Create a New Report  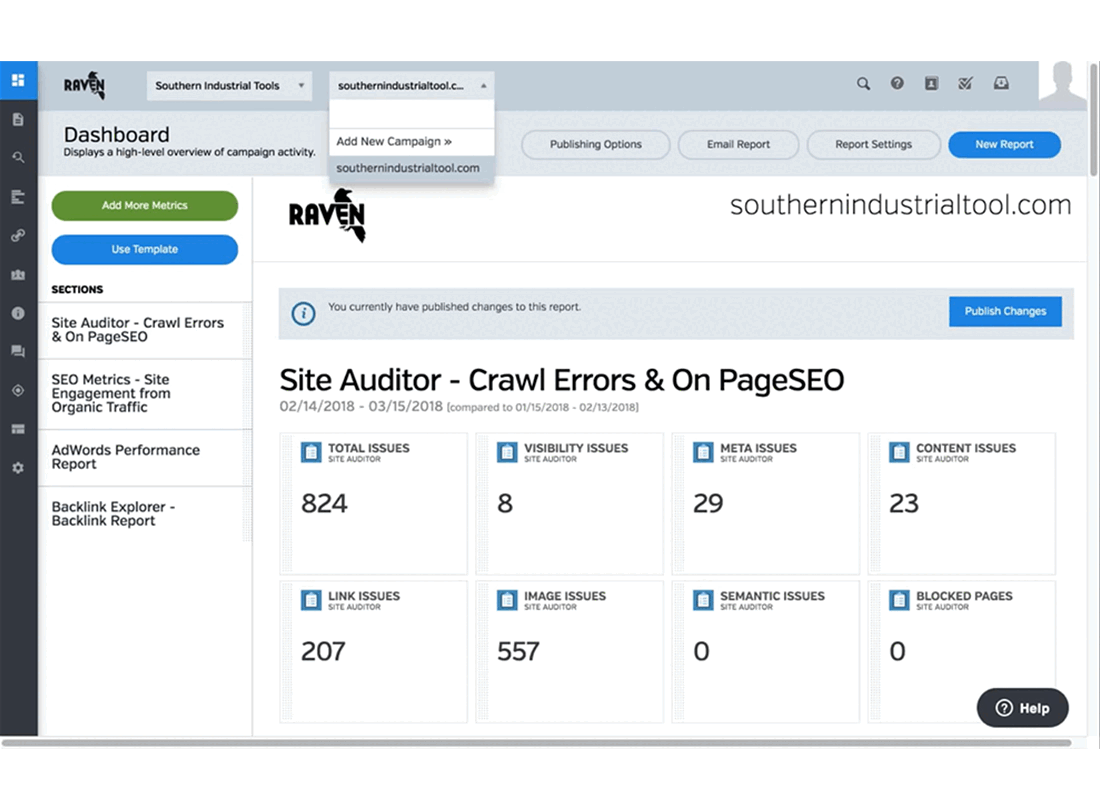1004,144
